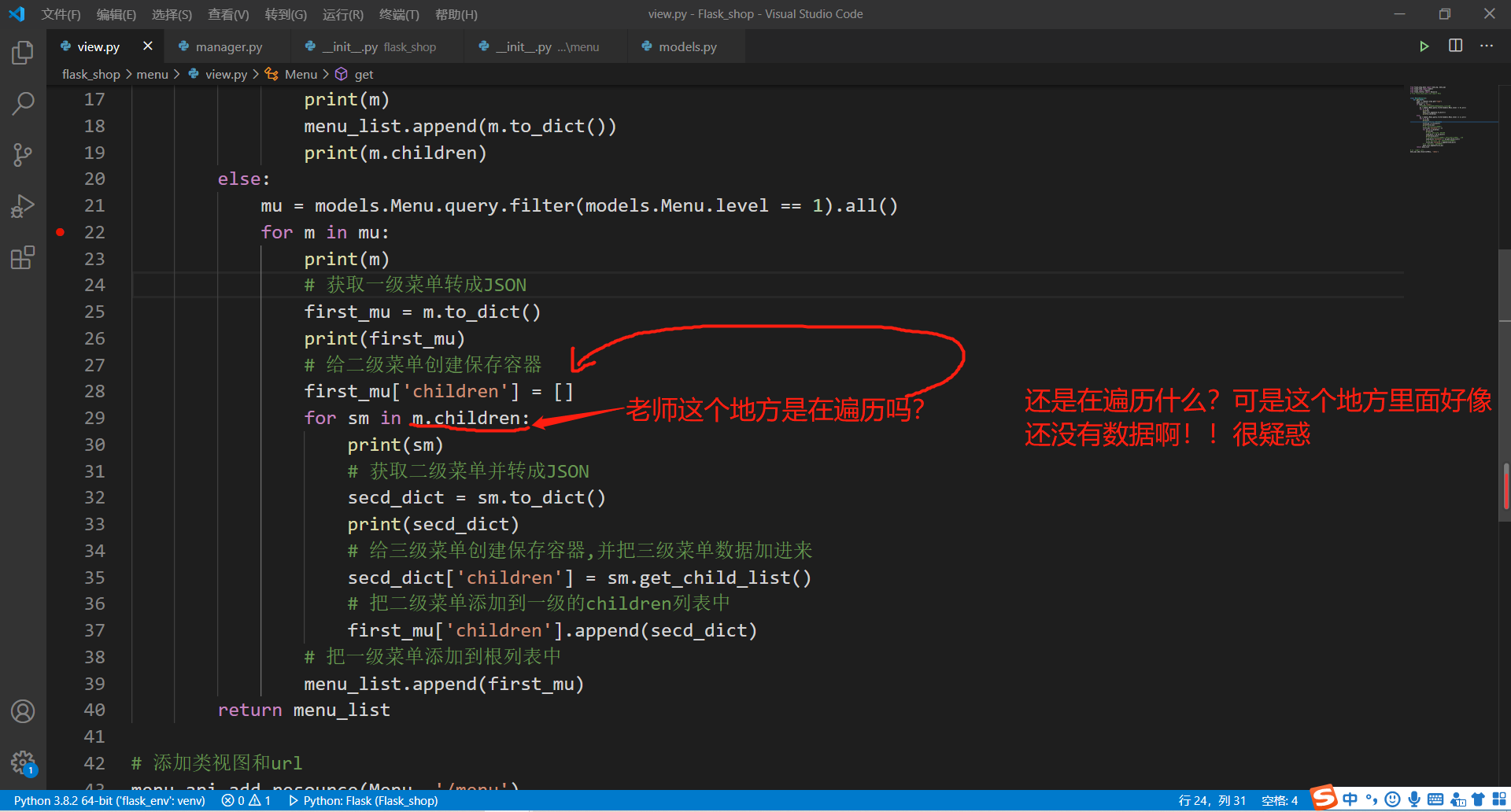Expand the get method breadcrumb
The height and width of the screenshot is (812, 1511).
(354, 74)
